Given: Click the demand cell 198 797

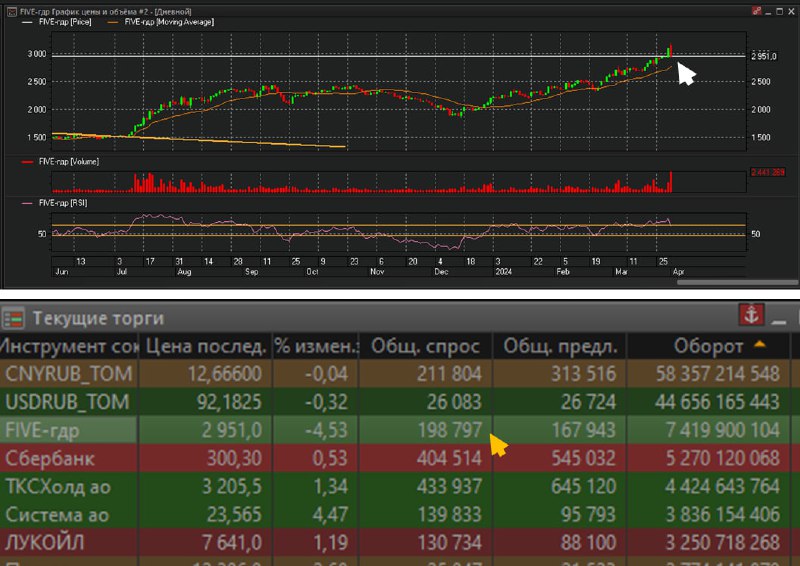Looking at the screenshot, I should coord(426,430).
